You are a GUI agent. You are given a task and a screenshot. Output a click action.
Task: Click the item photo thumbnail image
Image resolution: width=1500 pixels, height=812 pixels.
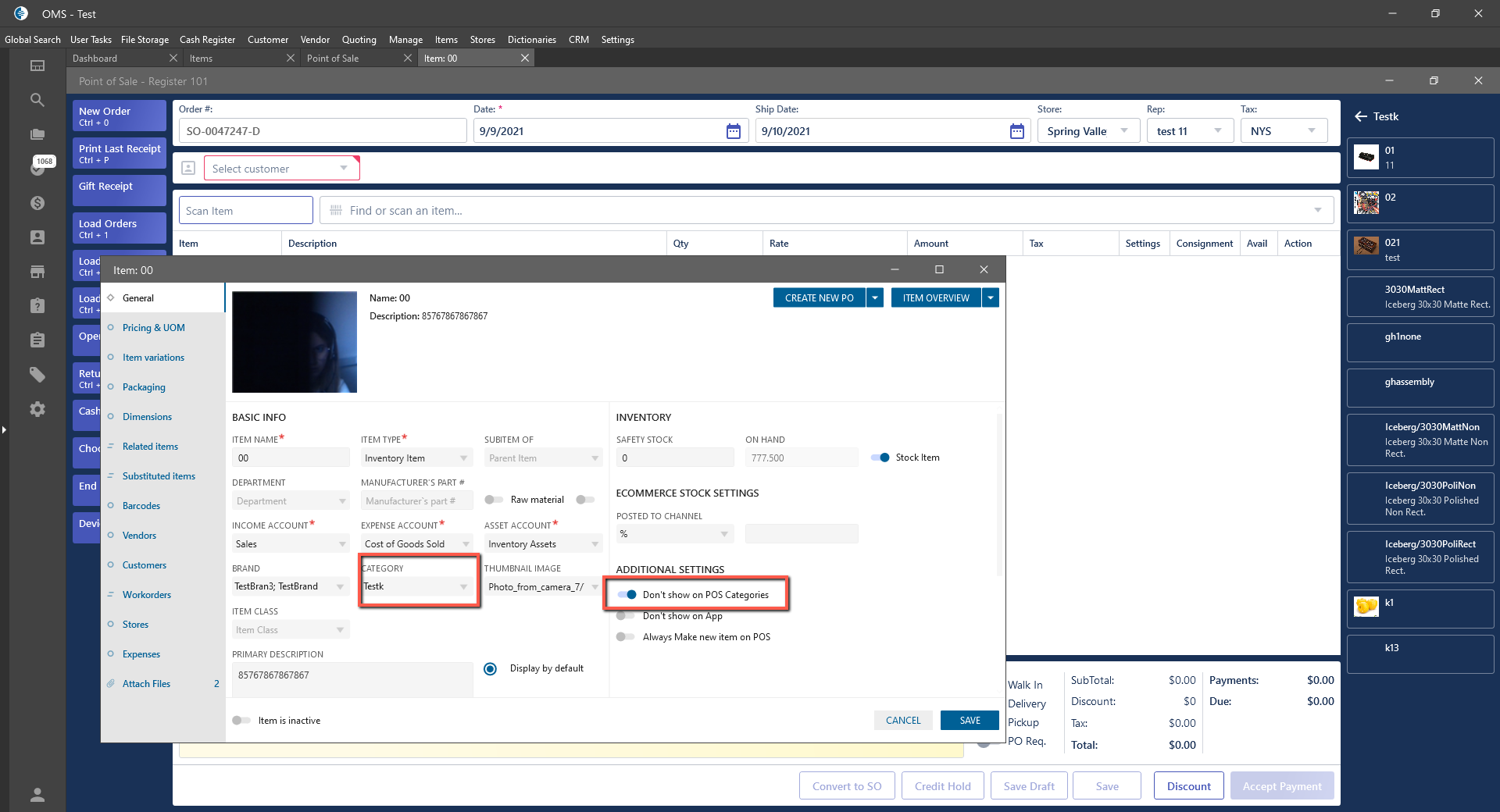coord(295,342)
